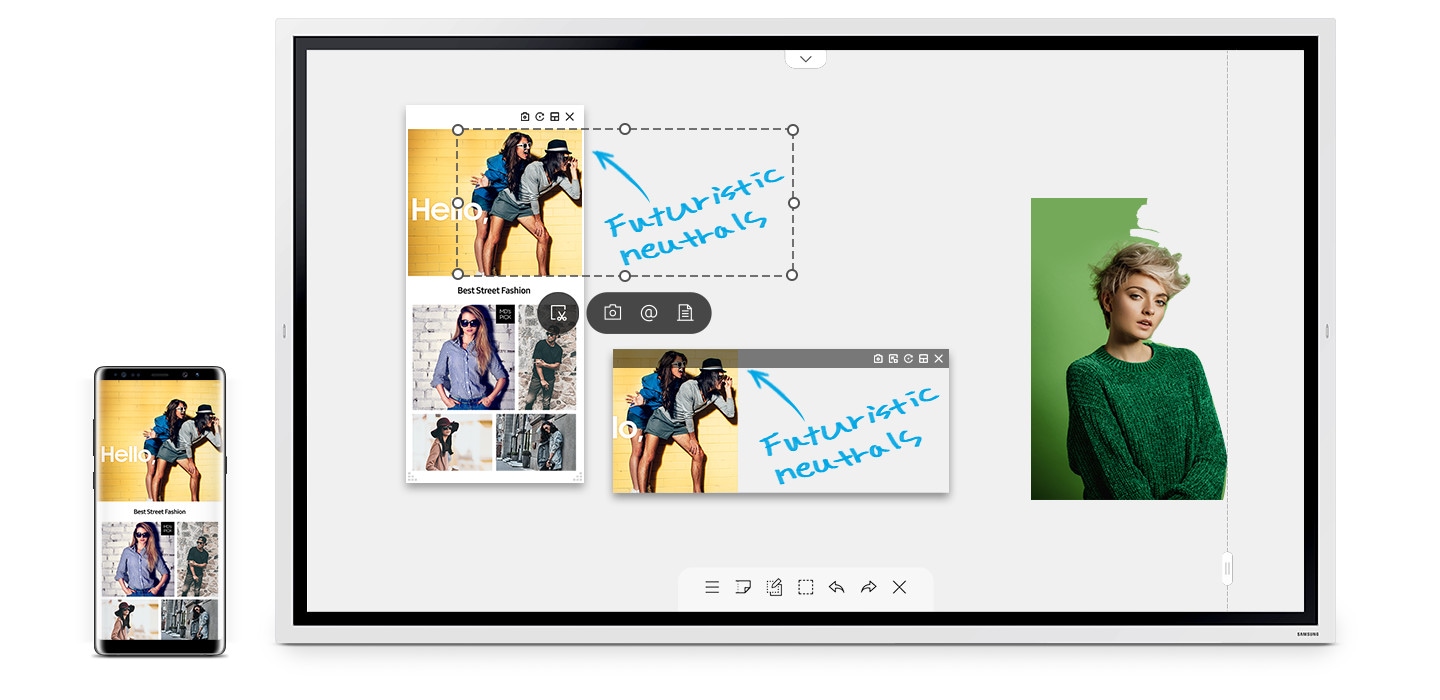Redo the last annotation
The image size is (1440, 700).
(x=868, y=587)
